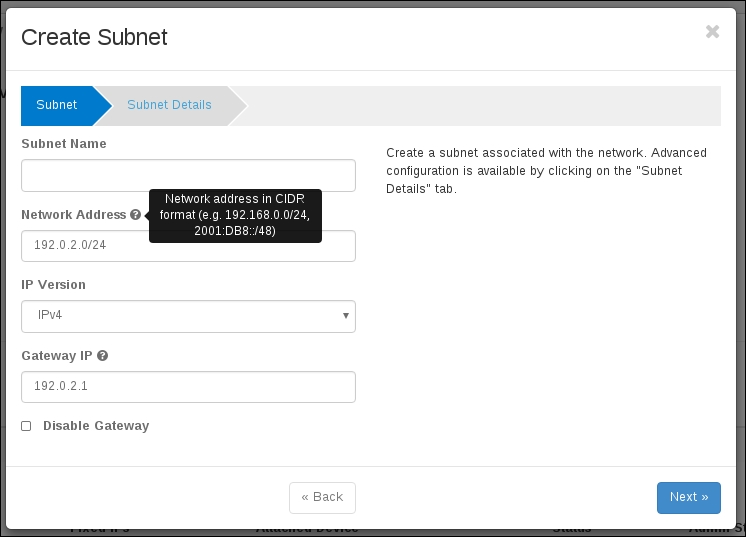The image size is (746, 537).
Task: Click the Gateway IP help icon
Action: click(x=103, y=356)
